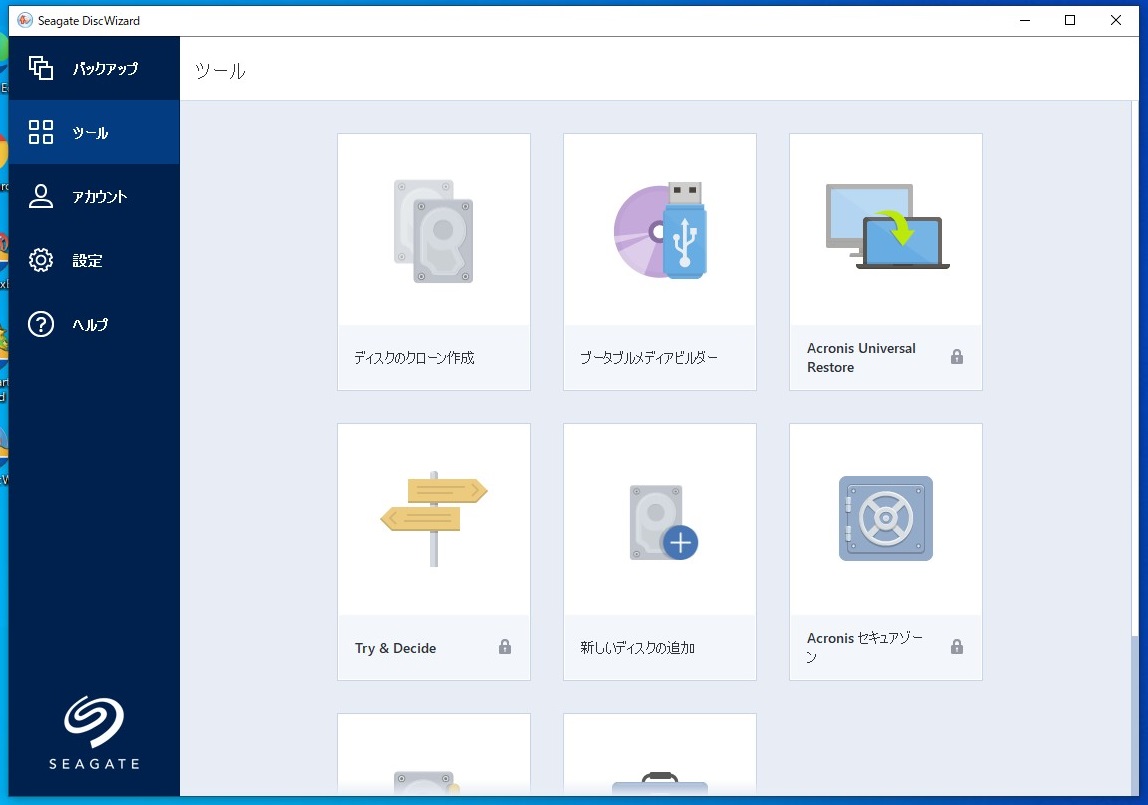Open the ヘルプ question mark icon

tap(41, 324)
